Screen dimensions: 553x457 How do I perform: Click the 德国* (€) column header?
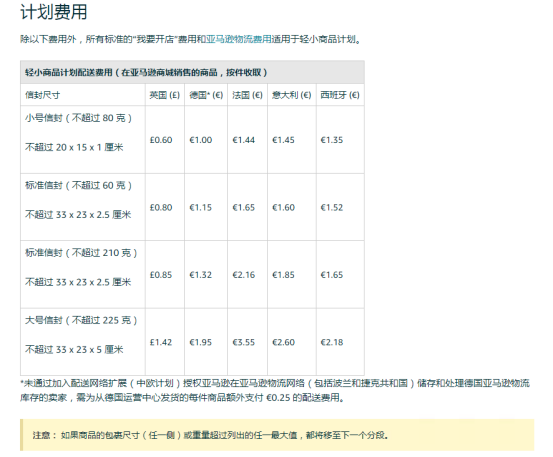click(206, 95)
